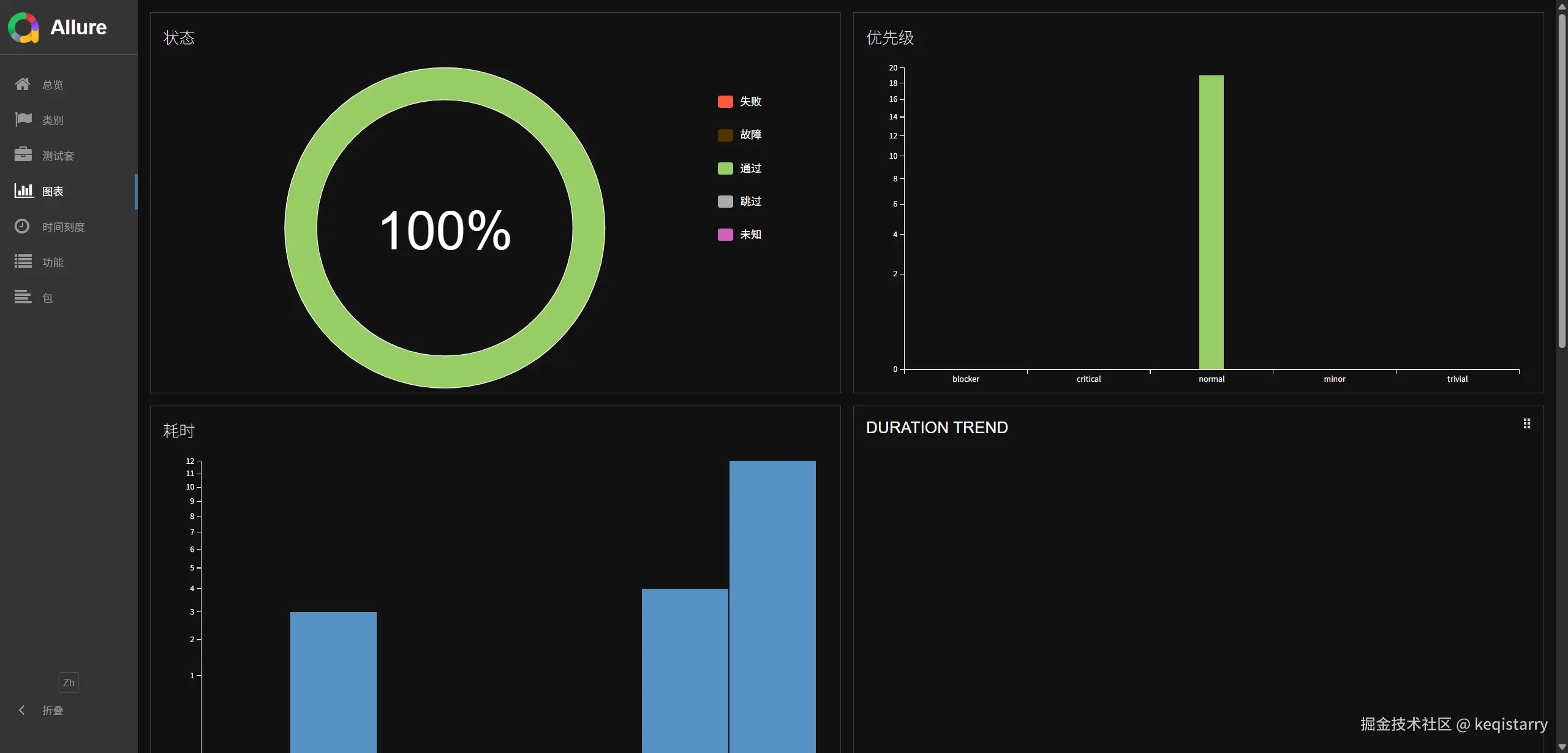The image size is (1568, 753).
Task: Toggle the 通过 passed legend entry
Action: (x=750, y=168)
